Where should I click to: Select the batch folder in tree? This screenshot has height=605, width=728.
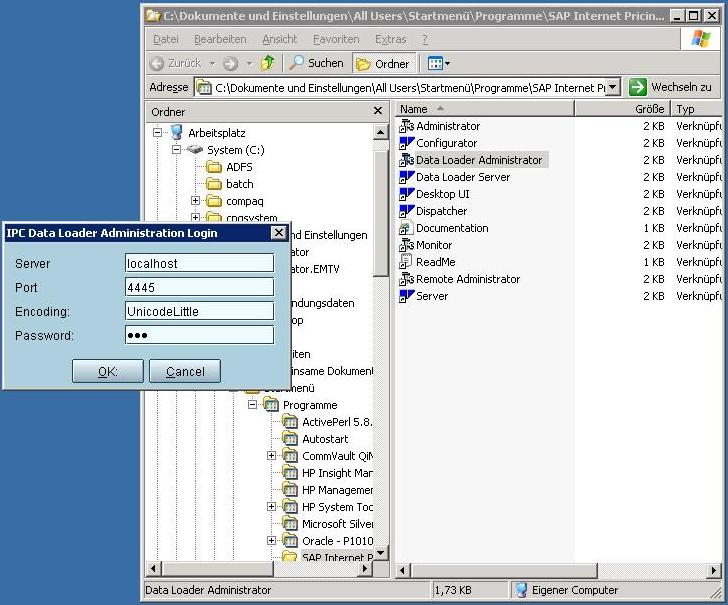tap(214, 184)
